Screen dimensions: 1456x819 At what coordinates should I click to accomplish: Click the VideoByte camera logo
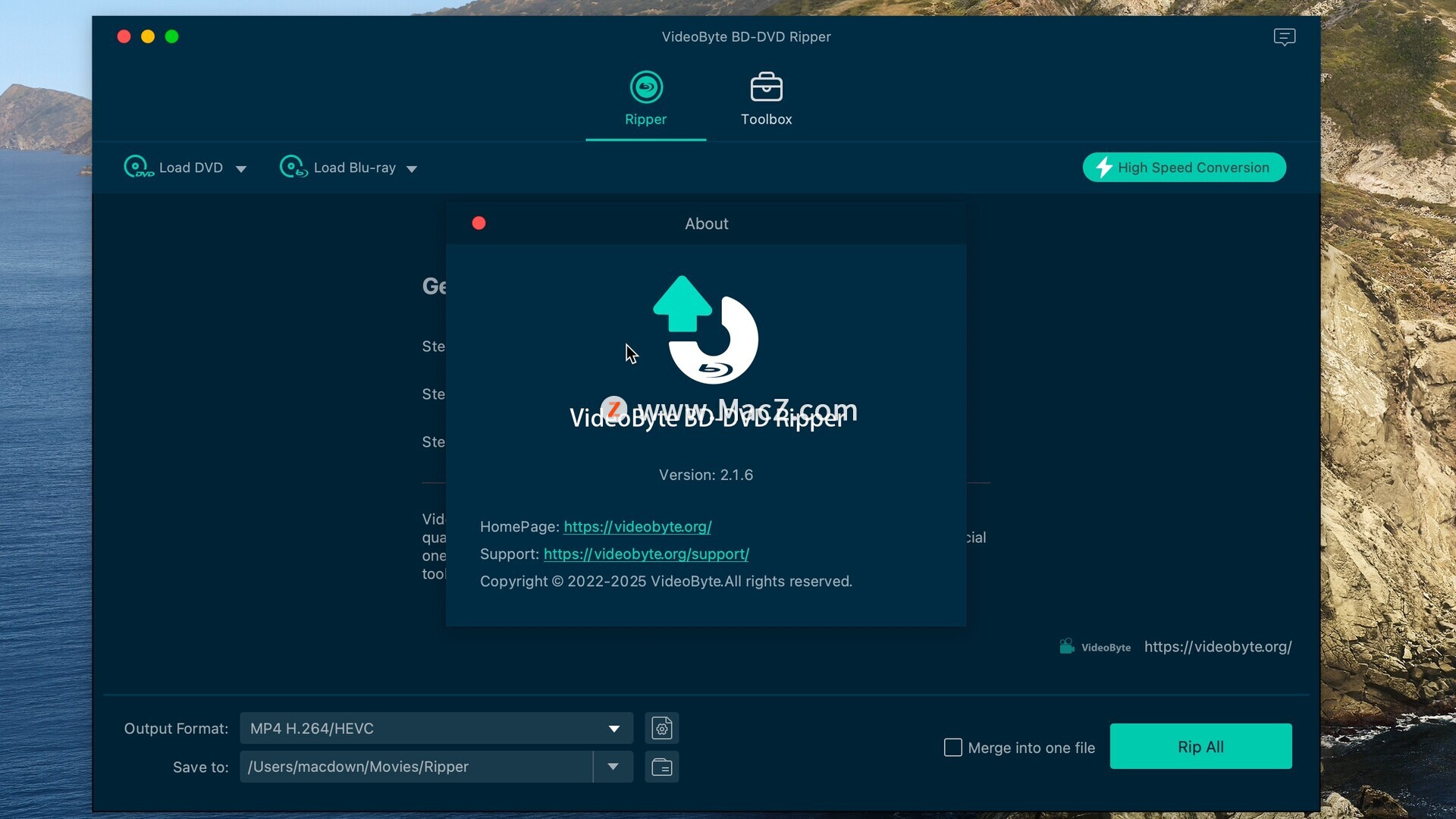coord(1066,646)
